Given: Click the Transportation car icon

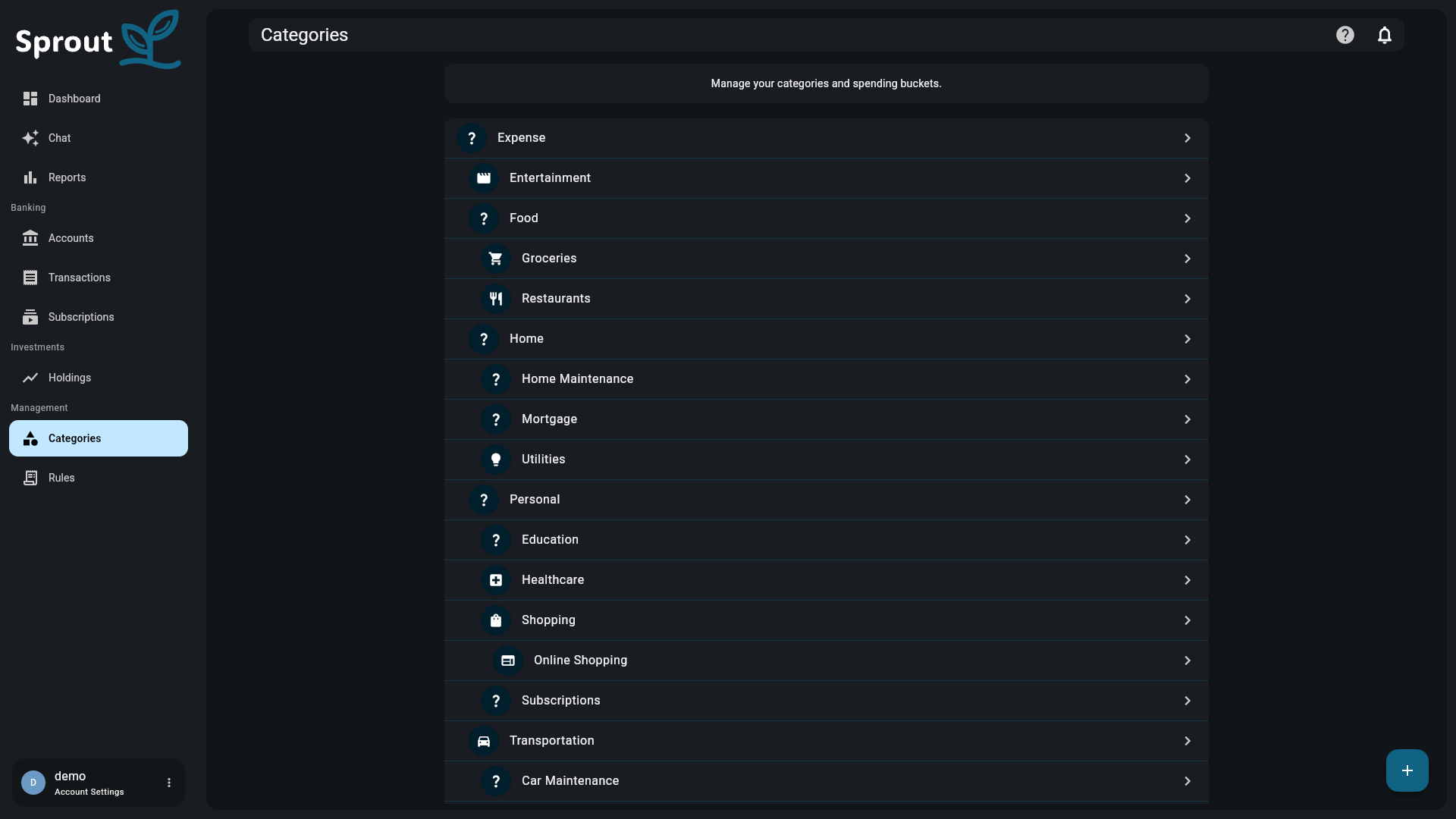Looking at the screenshot, I should coord(484,741).
